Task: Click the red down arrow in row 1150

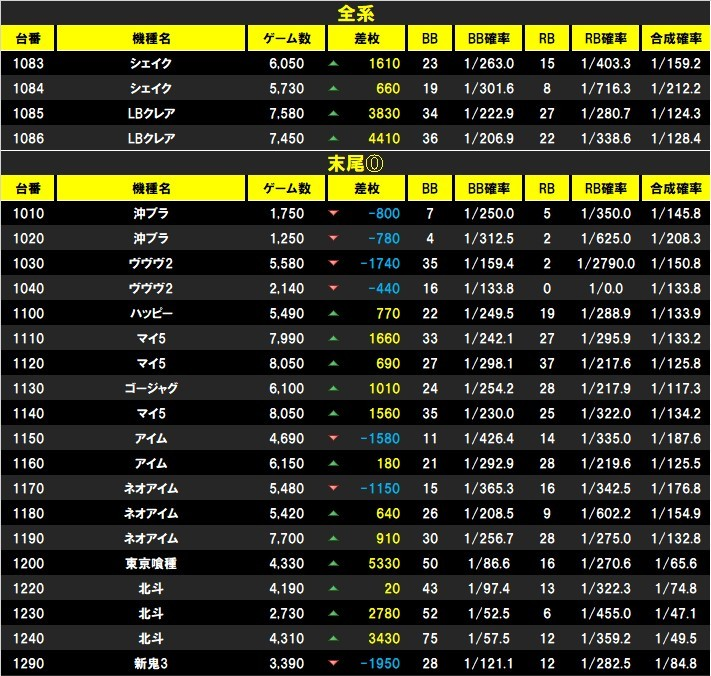Action: [333, 438]
